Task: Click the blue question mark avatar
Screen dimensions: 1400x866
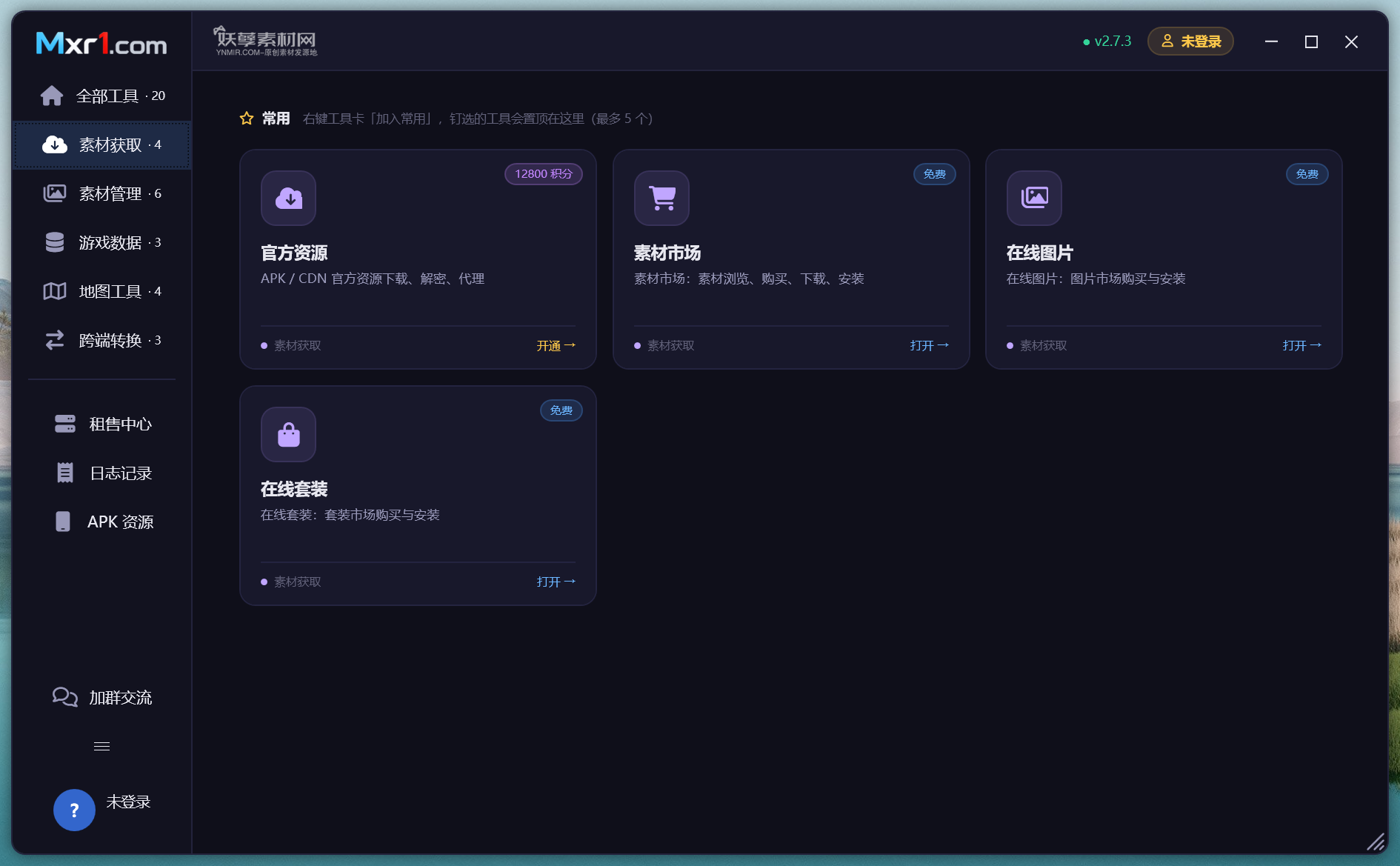Action: click(74, 810)
